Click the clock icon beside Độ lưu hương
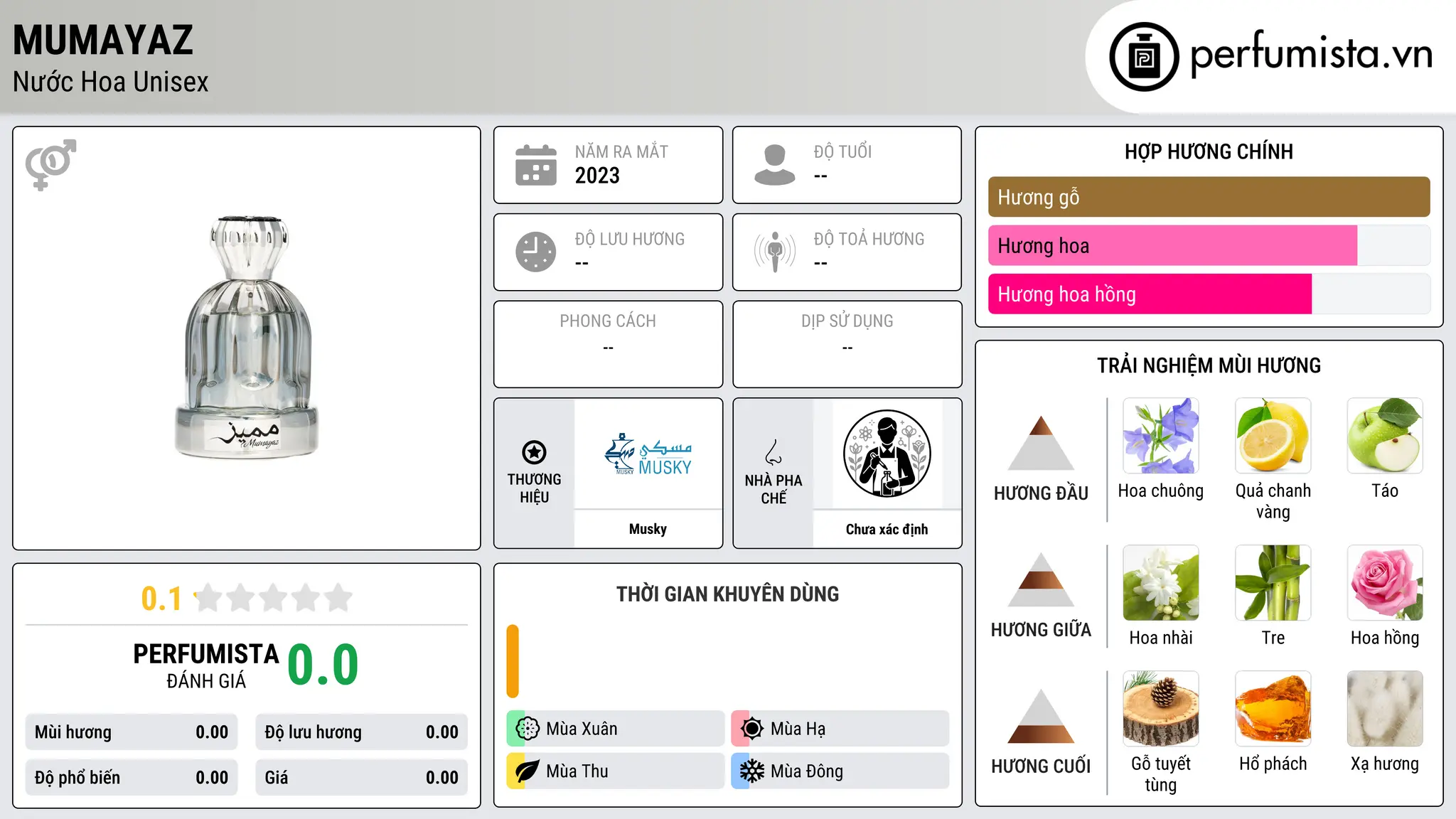Image resolution: width=1456 pixels, height=819 pixels. (x=536, y=252)
